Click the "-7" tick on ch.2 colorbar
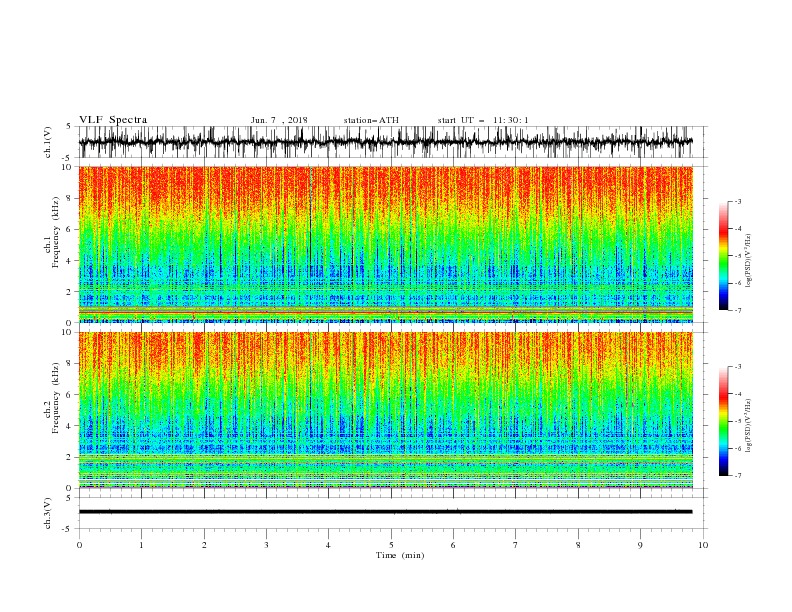The image size is (792, 612). (737, 476)
